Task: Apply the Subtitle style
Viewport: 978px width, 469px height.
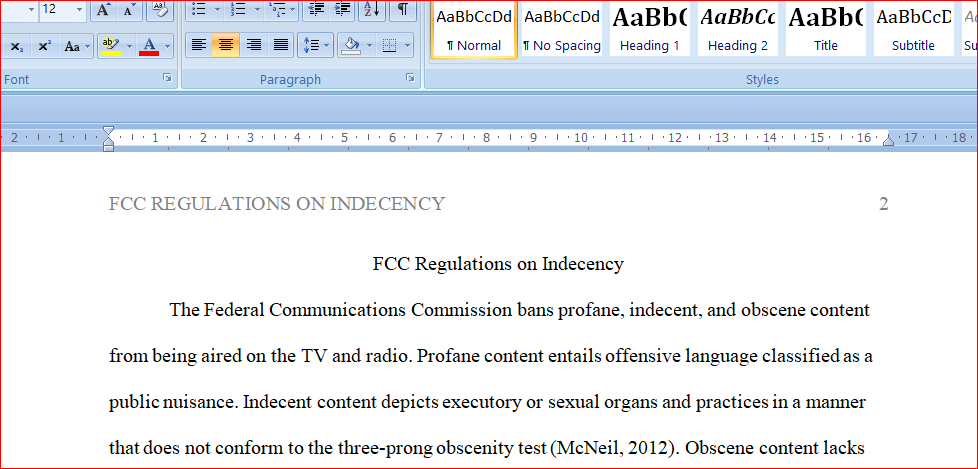Action: coord(913,27)
